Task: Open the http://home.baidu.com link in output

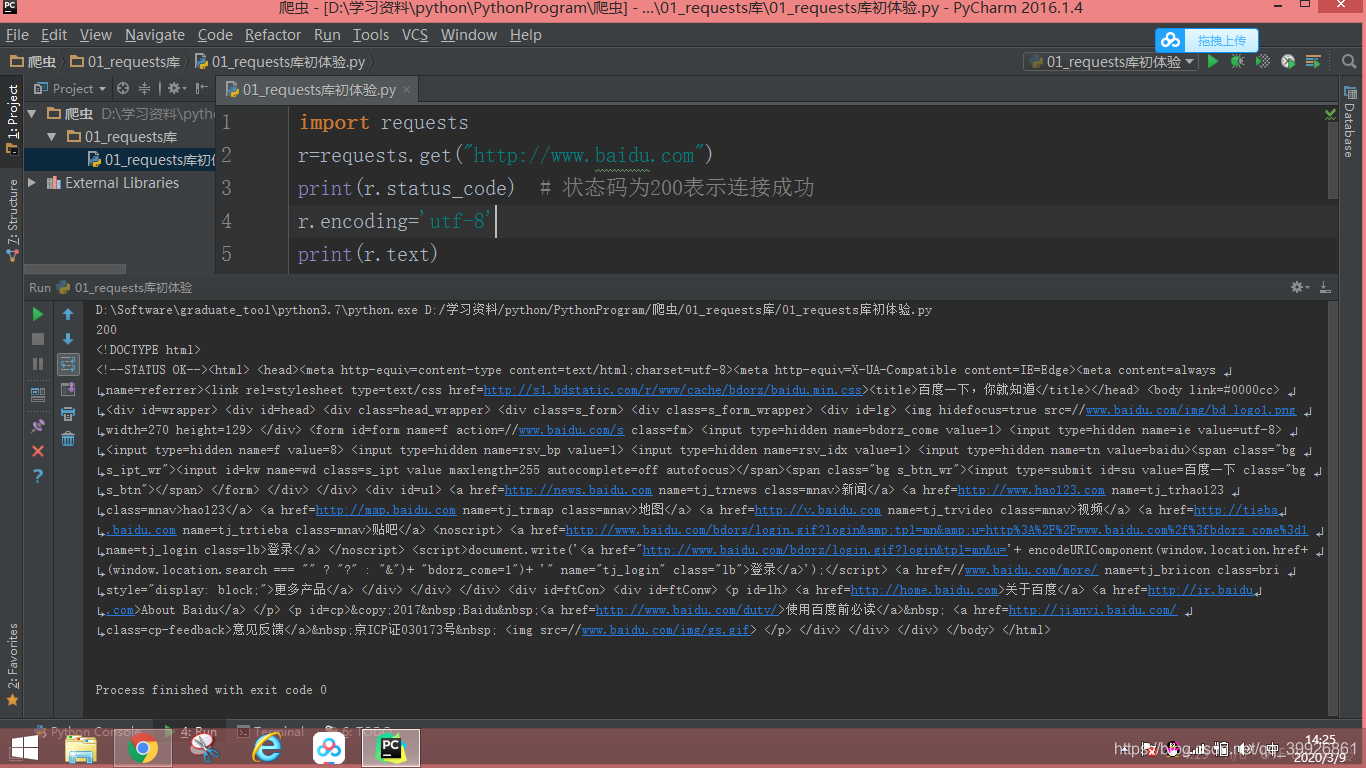Action: coord(925,590)
